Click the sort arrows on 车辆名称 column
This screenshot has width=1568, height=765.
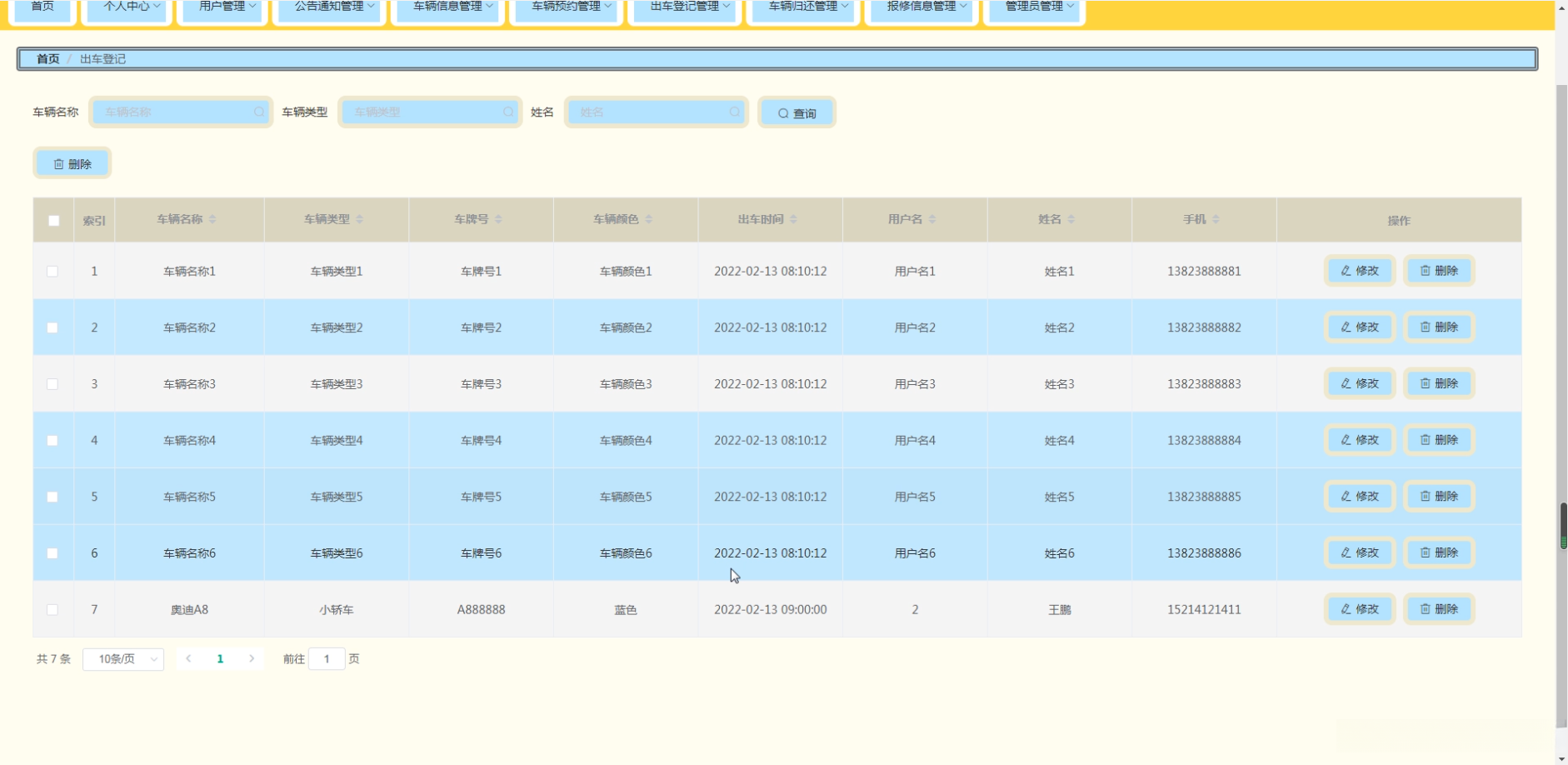point(212,219)
